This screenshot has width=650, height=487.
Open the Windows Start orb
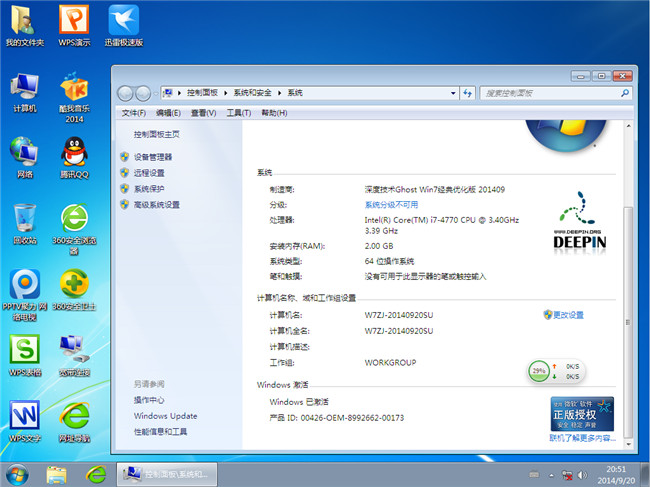[17, 473]
